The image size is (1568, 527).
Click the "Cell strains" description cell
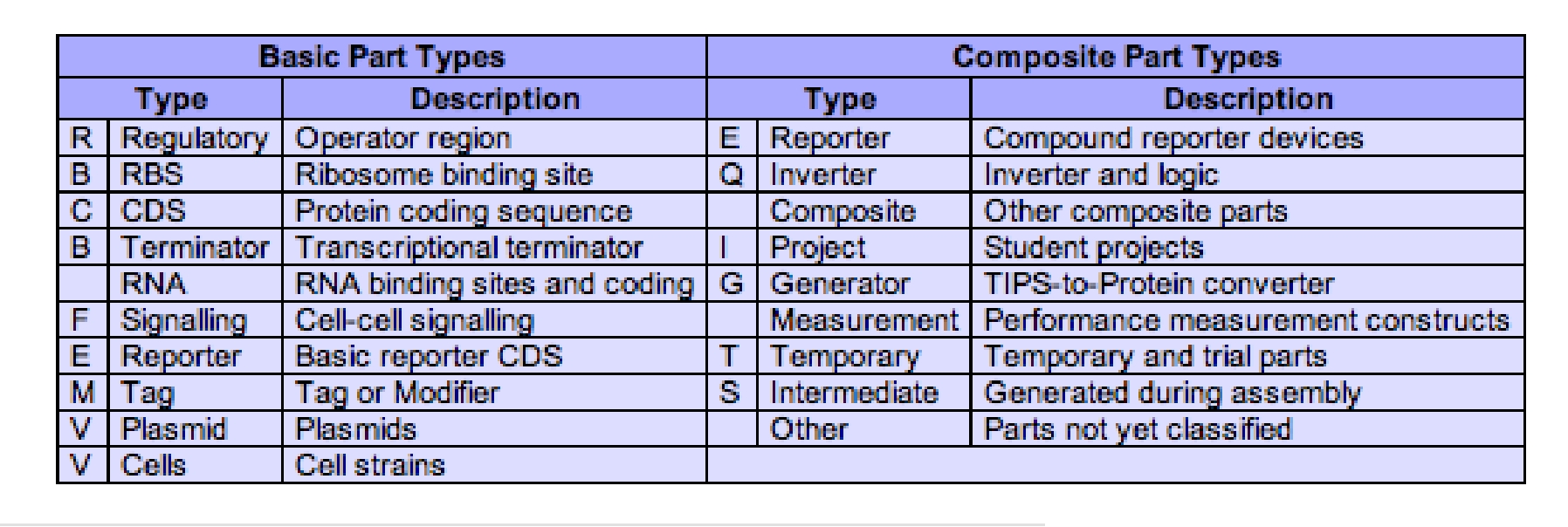[370, 465]
